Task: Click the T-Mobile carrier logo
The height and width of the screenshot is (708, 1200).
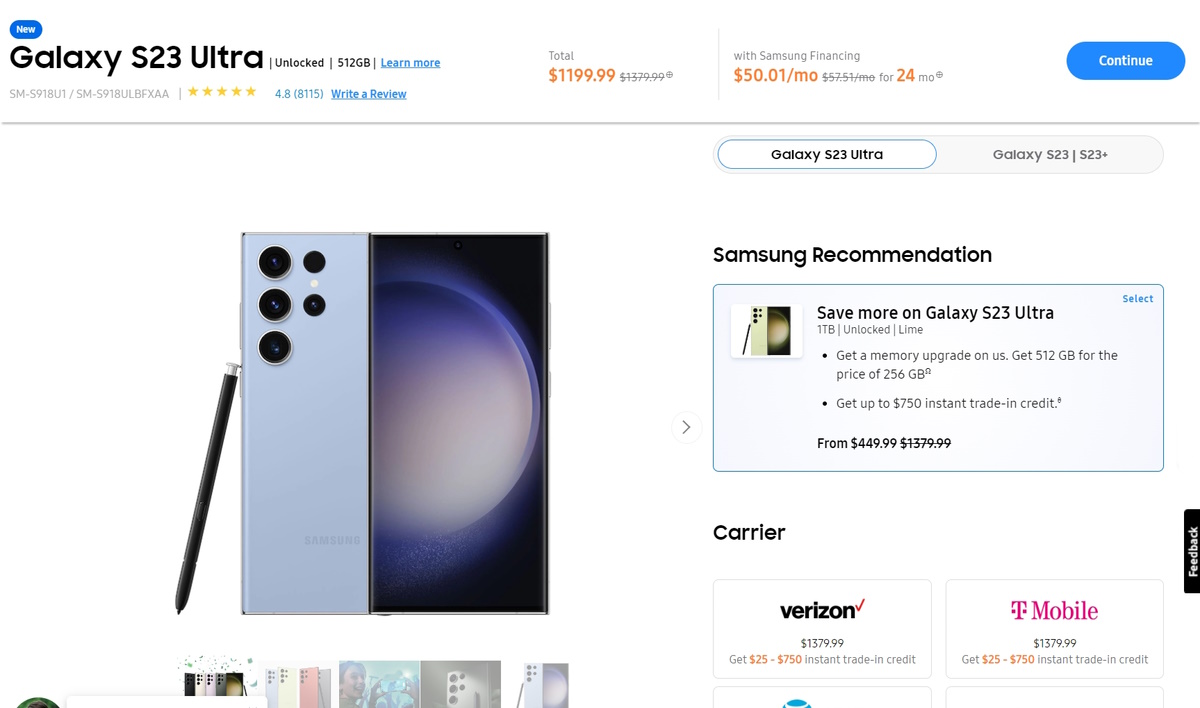Action: (1054, 610)
